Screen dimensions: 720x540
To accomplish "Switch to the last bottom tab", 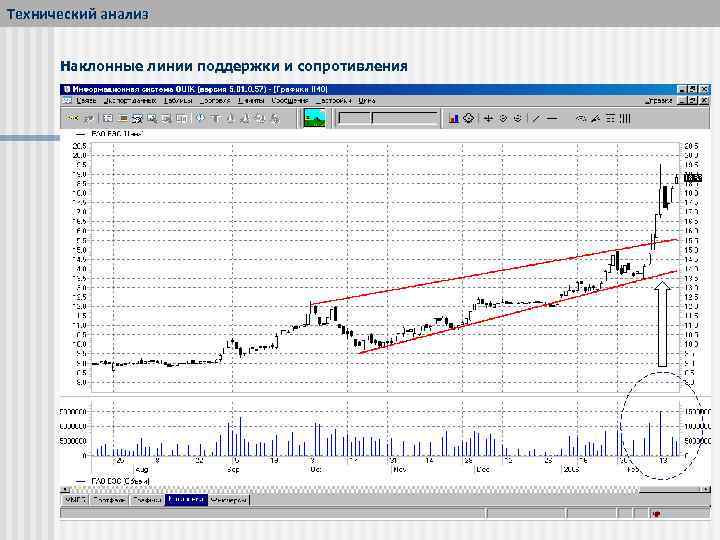I will click(229, 500).
